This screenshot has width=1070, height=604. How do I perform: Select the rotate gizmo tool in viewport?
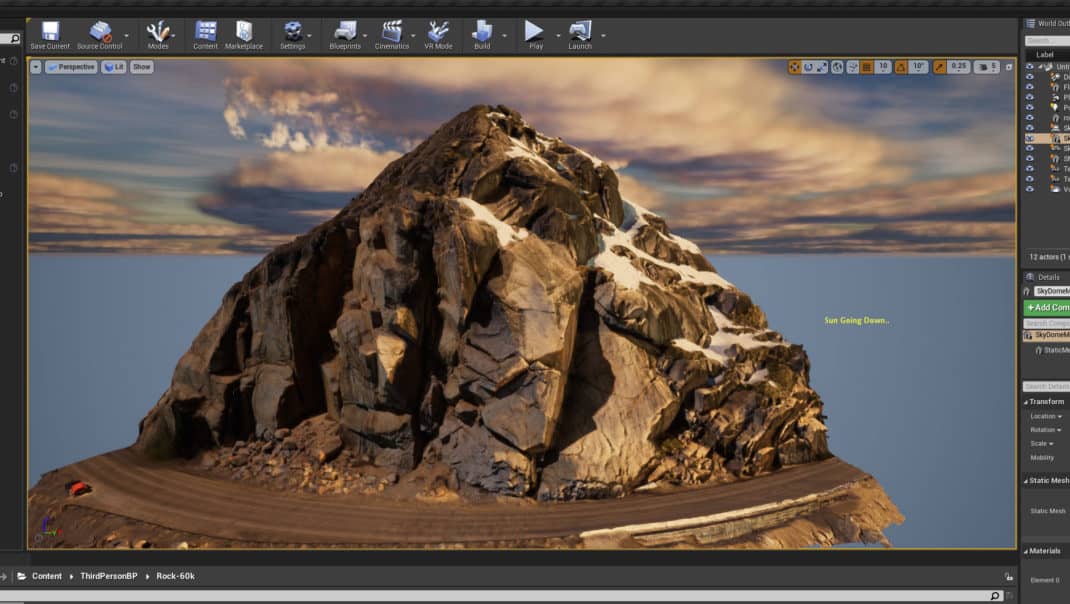click(x=808, y=67)
